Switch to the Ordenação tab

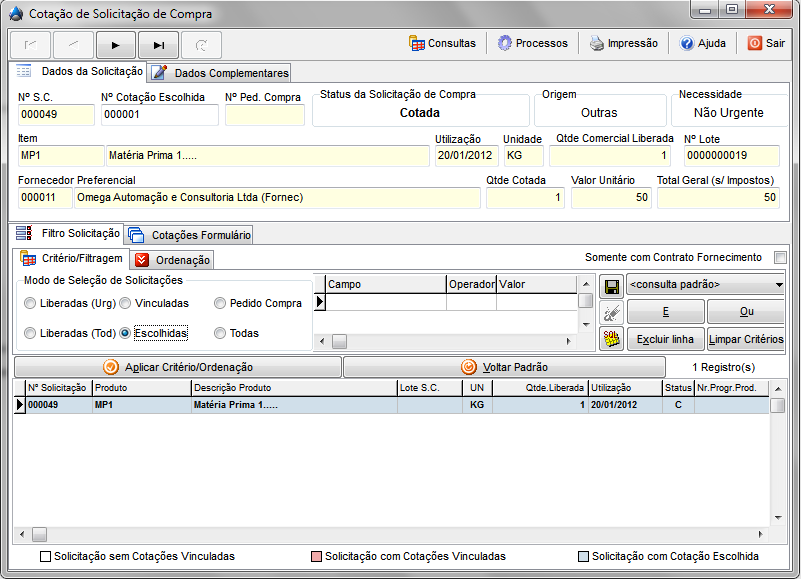click(172, 260)
